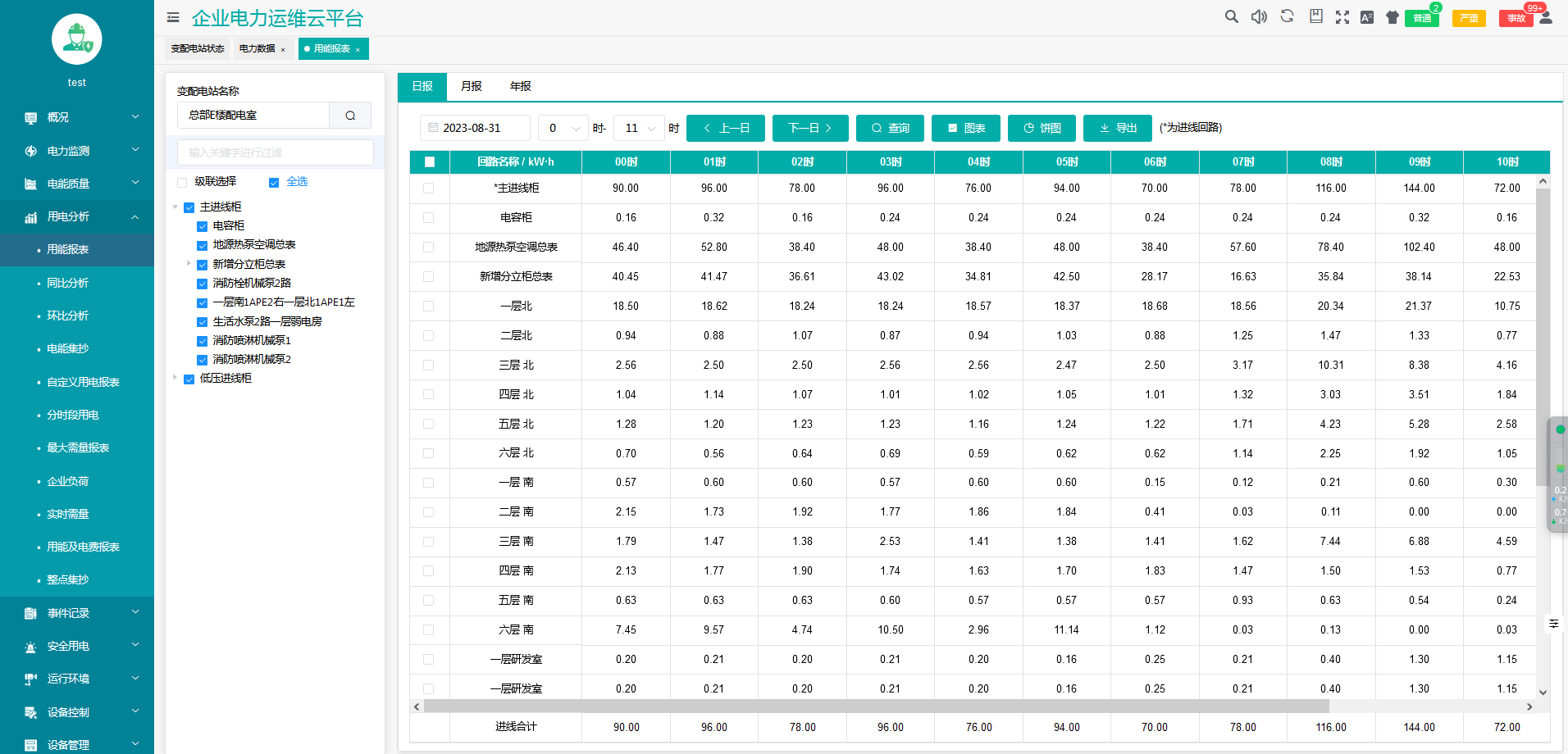This screenshot has height=754, width=1568.
Task: Switch to the 月报 tab
Action: click(472, 86)
